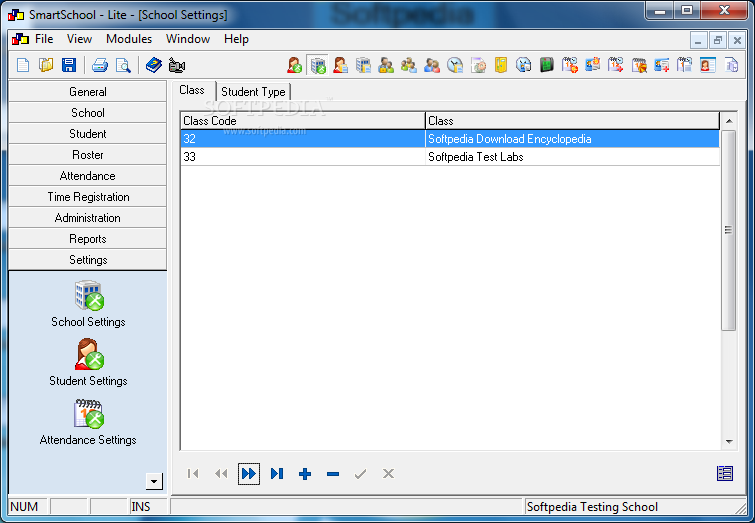Click the two-people-with-padlock toolbar icon
755x523 pixels.
point(386,65)
